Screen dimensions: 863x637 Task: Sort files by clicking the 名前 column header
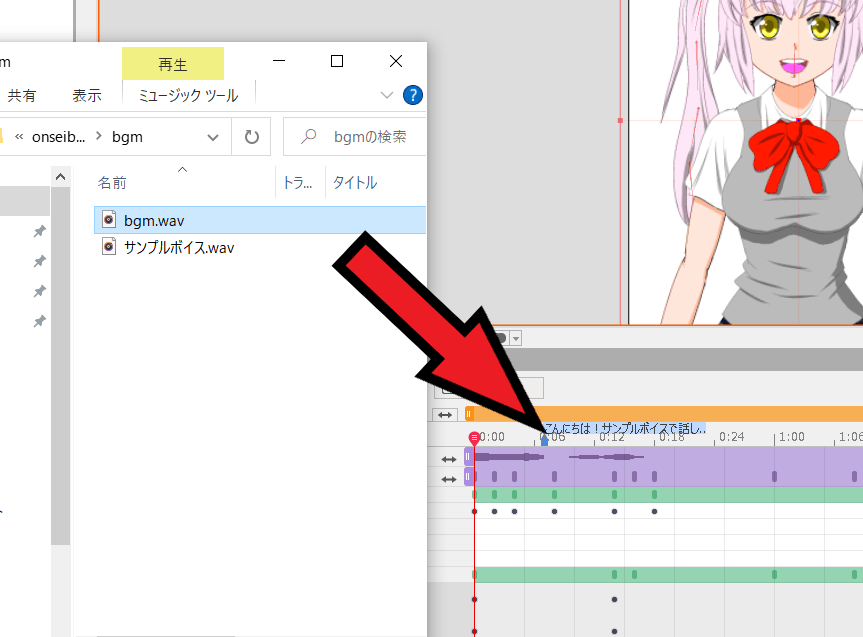click(114, 183)
